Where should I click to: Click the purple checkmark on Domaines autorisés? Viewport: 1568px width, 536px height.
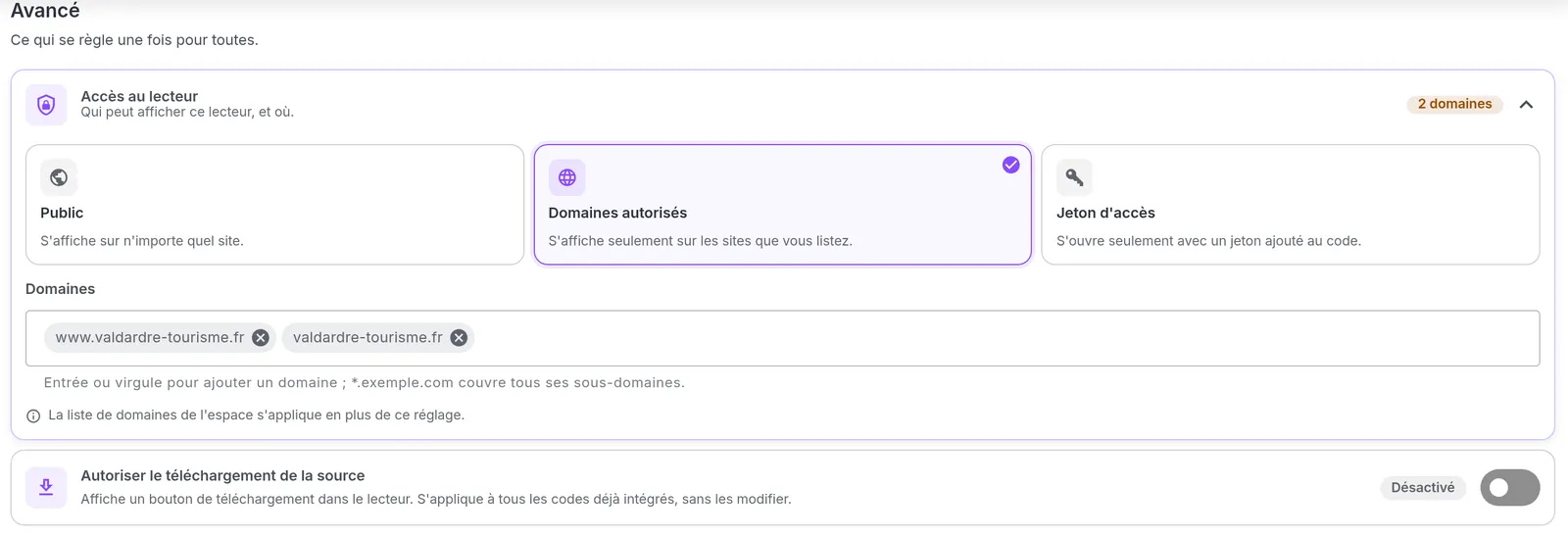[1010, 165]
